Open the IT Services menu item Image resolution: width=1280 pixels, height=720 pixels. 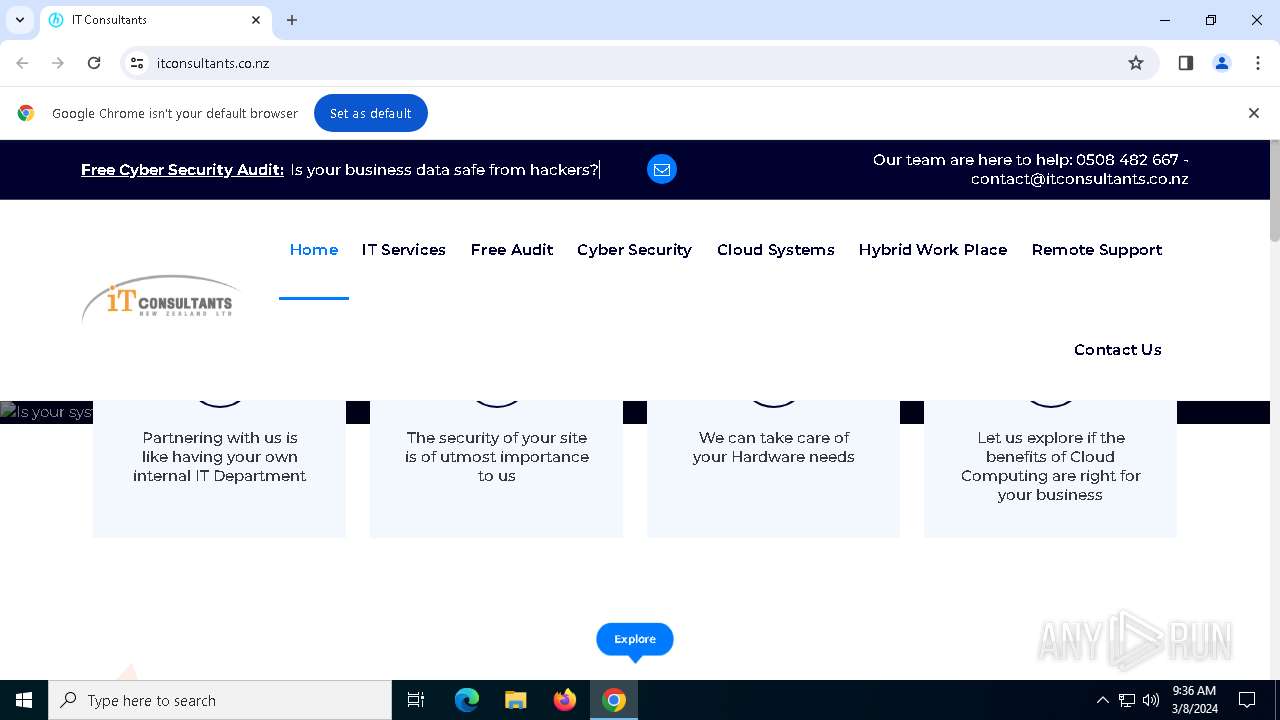click(x=404, y=250)
